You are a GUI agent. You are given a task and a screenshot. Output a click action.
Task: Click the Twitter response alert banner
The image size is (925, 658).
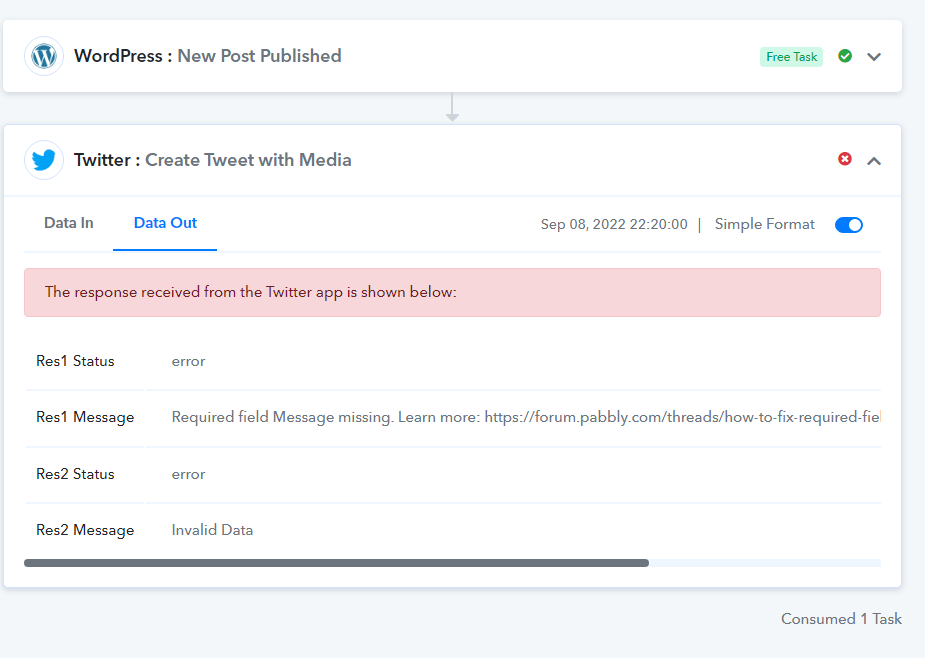tap(452, 293)
